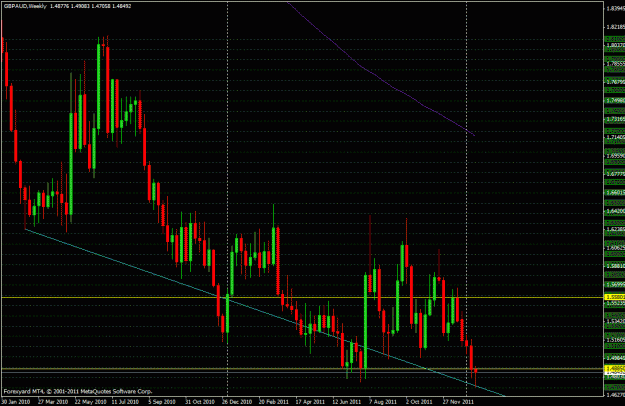Click the 12 Jun 2011 date label

pyautogui.click(x=347, y=401)
